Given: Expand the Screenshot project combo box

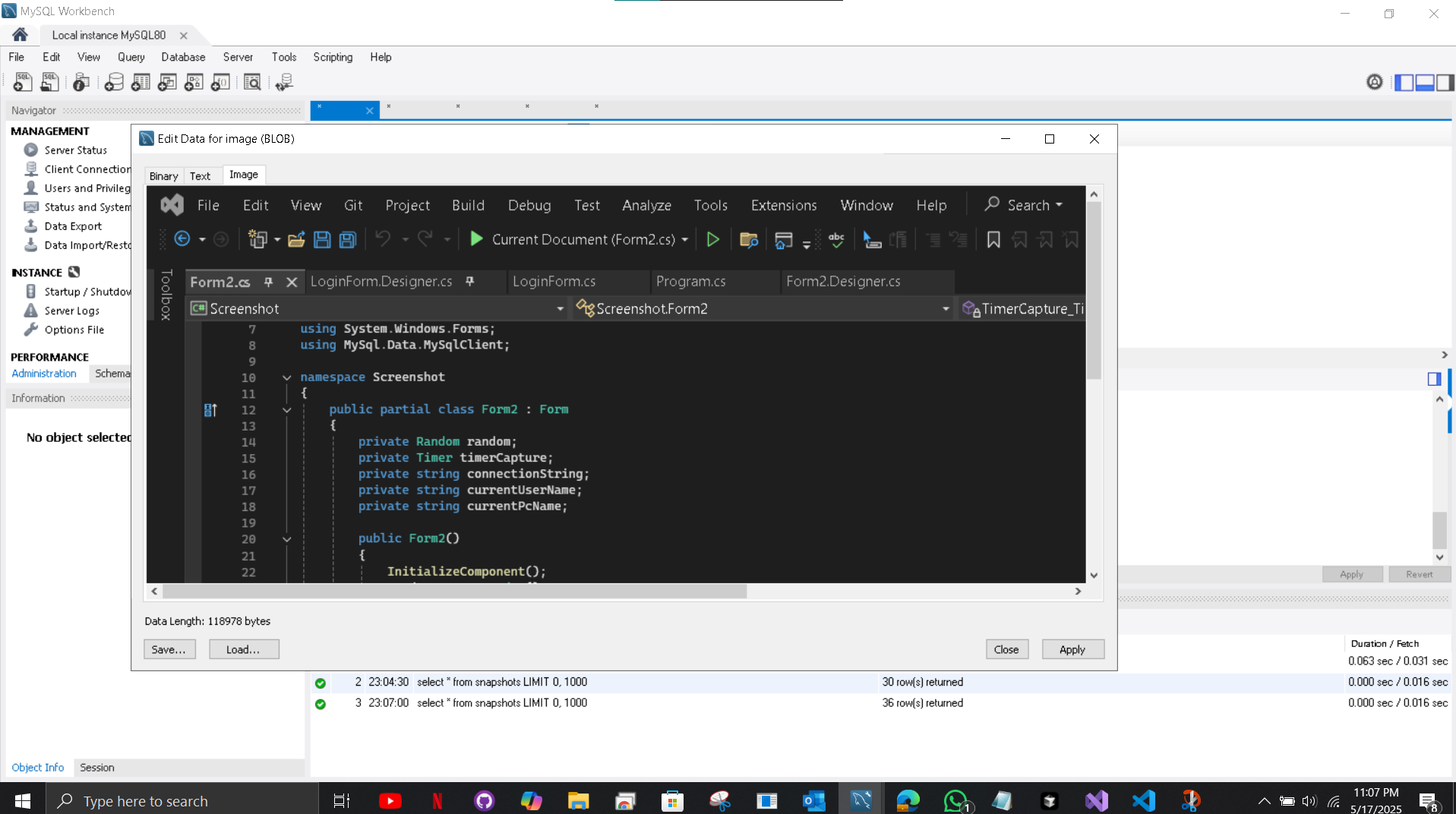Looking at the screenshot, I should pyautogui.click(x=560, y=308).
